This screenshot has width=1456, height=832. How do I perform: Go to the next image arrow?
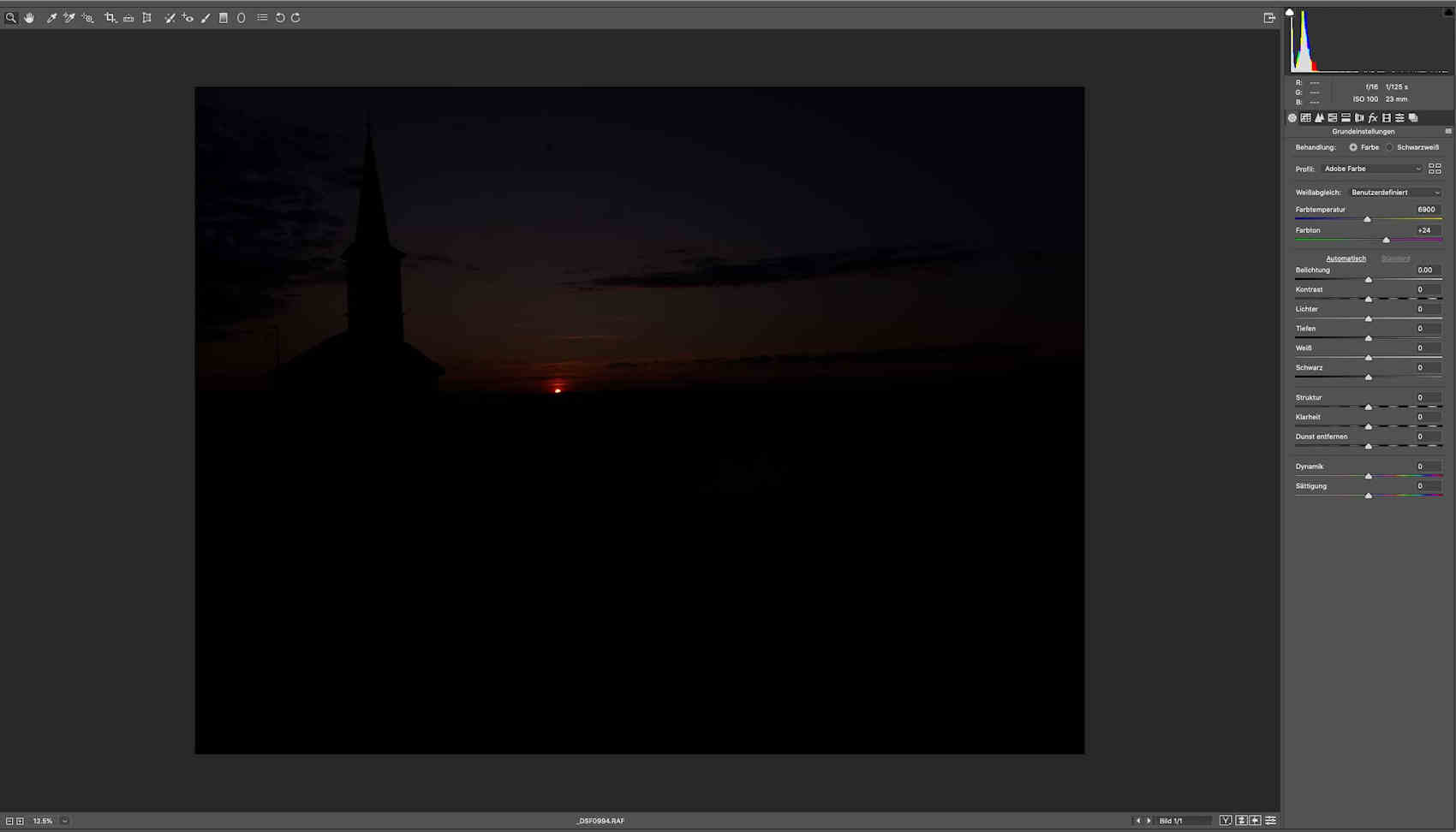point(1149,821)
